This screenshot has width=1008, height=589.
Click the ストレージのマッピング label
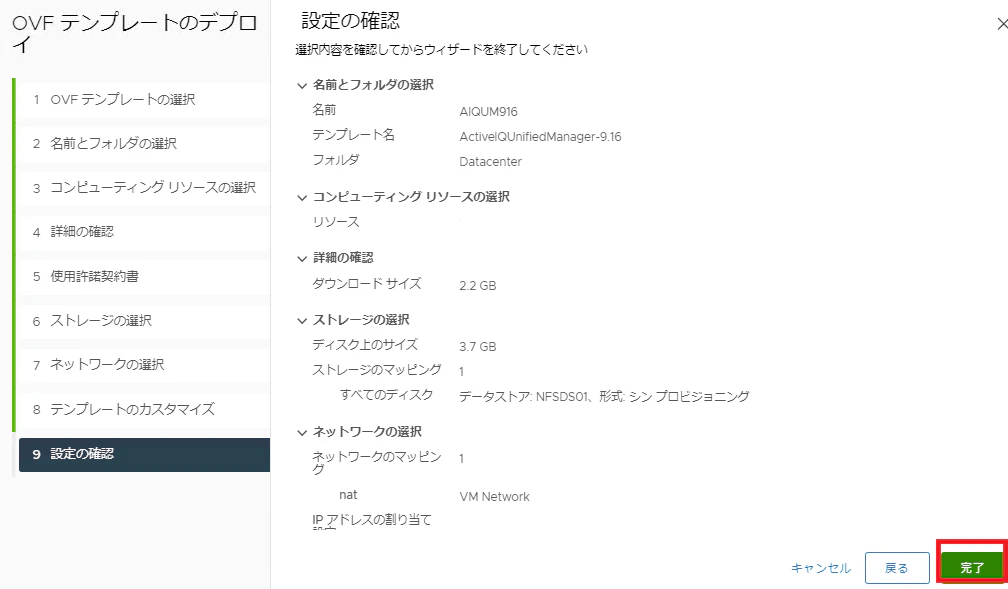[377, 370]
